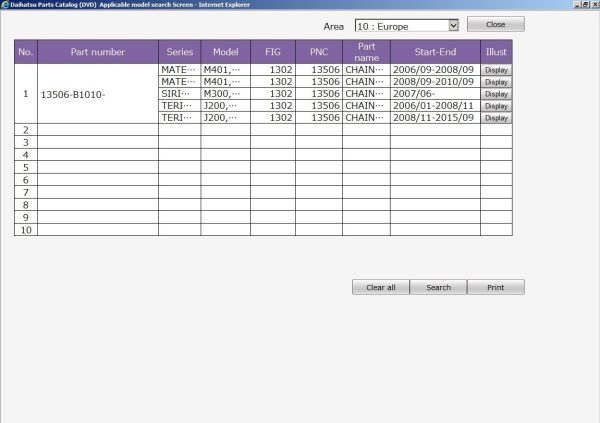
Task: Click the Illust column header
Action: click(496, 52)
